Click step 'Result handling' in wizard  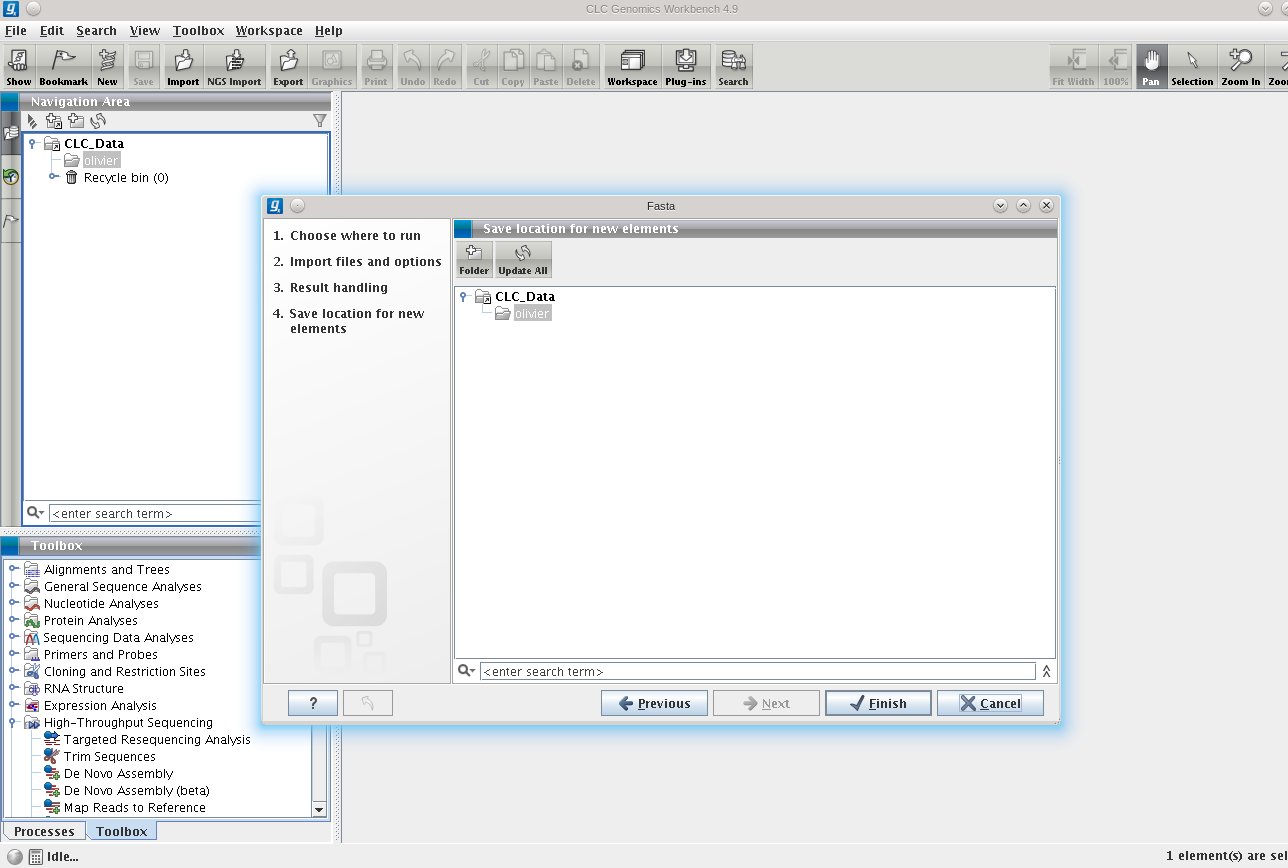point(331,288)
